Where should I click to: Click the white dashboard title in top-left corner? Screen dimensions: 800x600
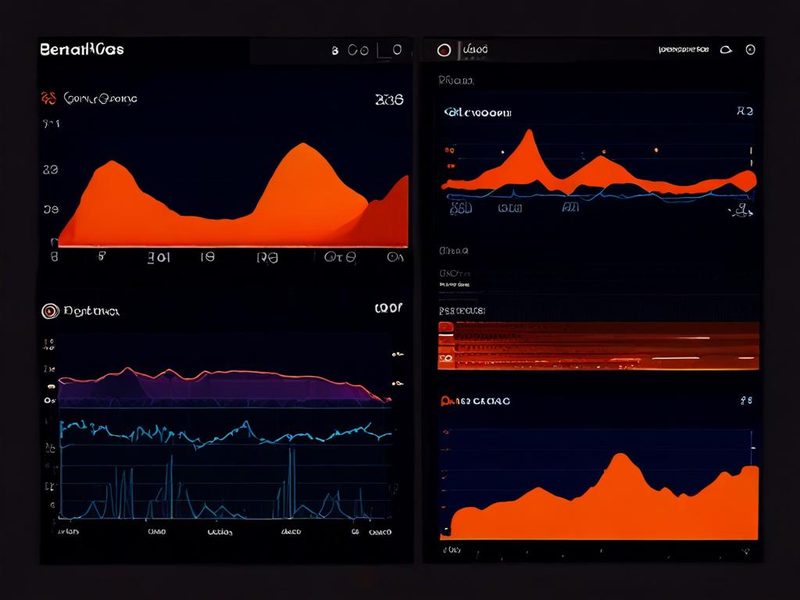pos(82,49)
